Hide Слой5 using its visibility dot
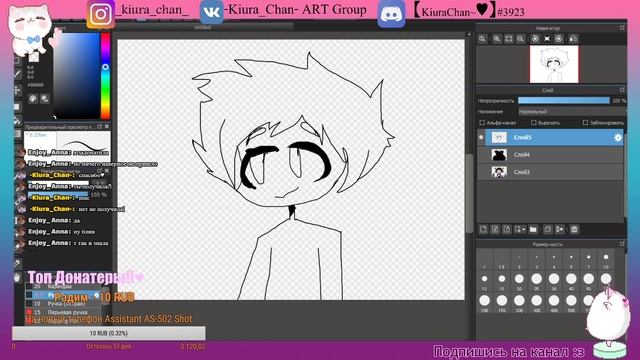 click(481, 138)
